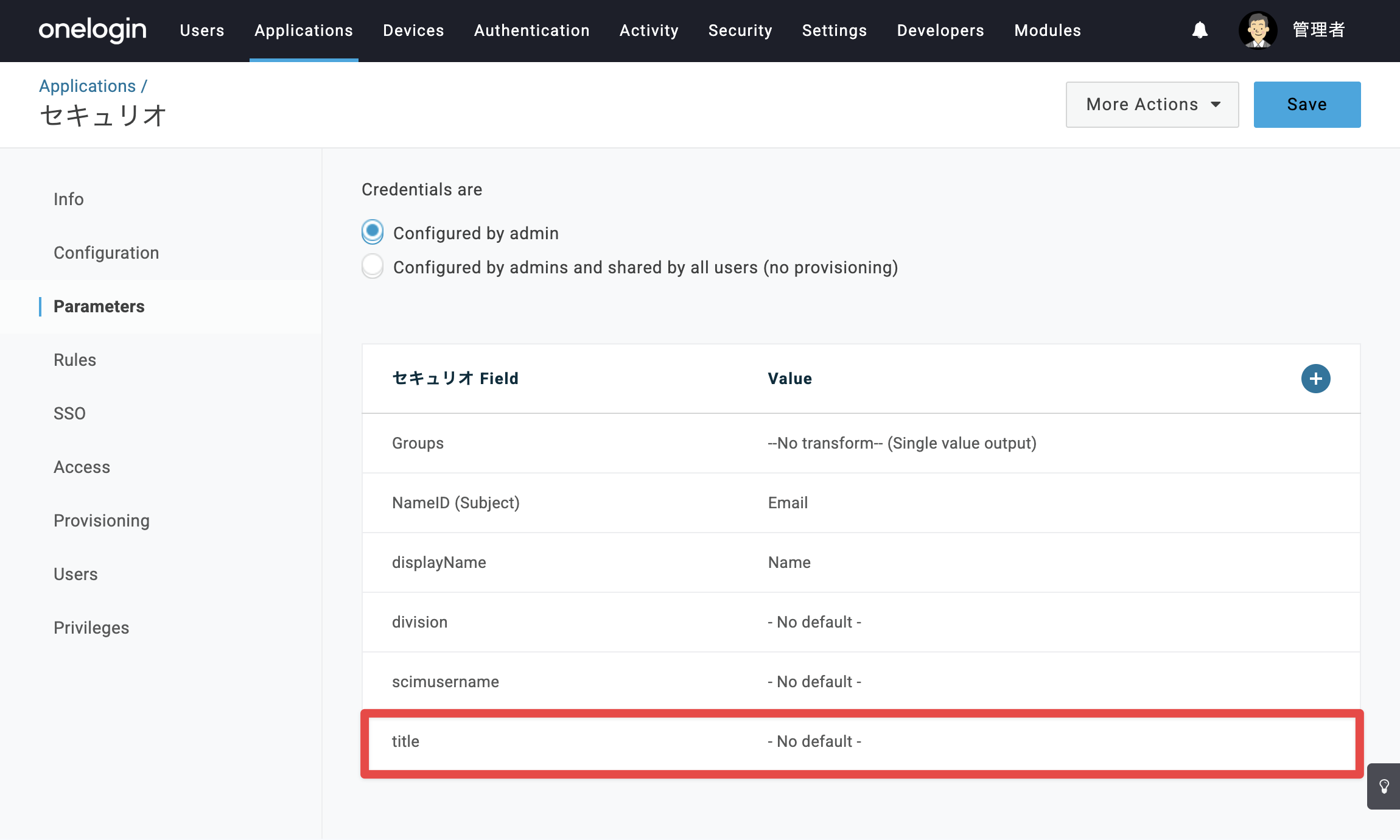Expand the More Actions dropdown
1400x840 pixels.
[x=1152, y=105]
